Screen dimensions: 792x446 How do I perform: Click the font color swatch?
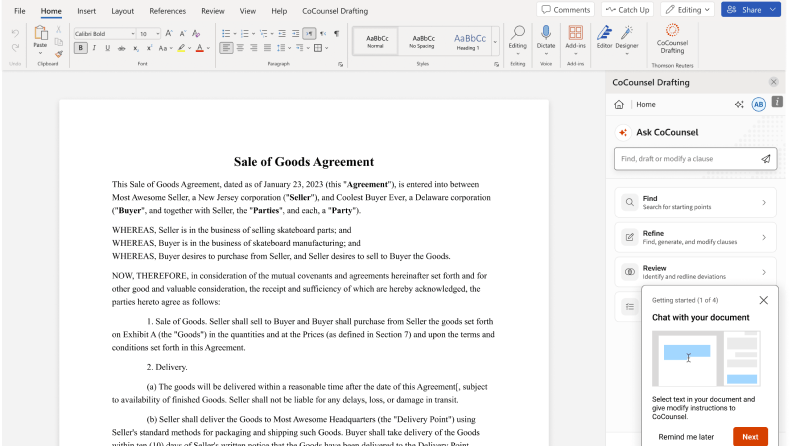[x=200, y=48]
